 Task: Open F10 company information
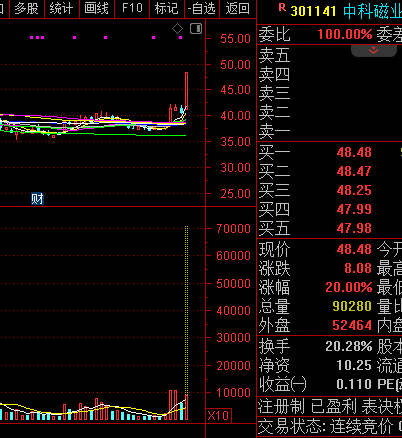132,8
